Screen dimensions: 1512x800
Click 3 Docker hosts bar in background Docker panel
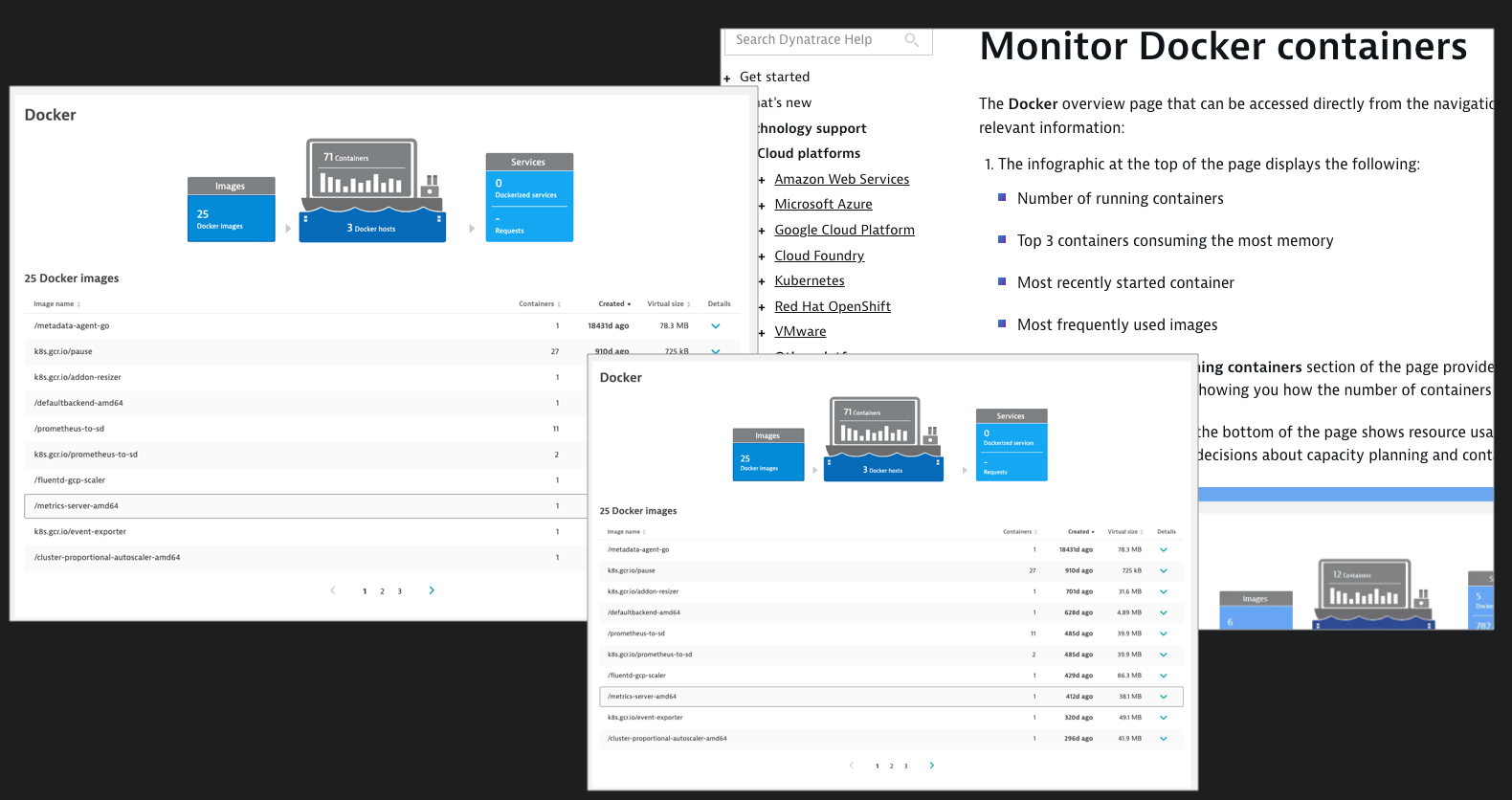tap(371, 229)
